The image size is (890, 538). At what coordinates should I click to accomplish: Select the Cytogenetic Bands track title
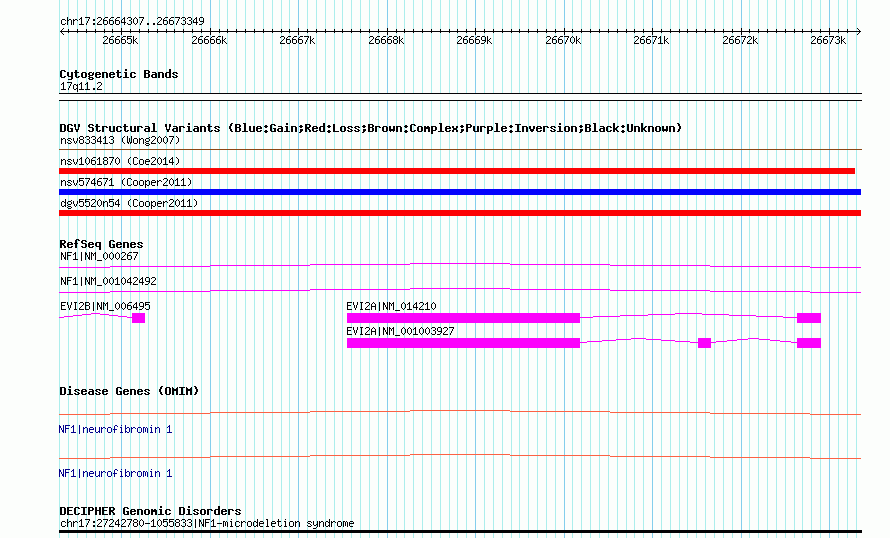(119, 74)
